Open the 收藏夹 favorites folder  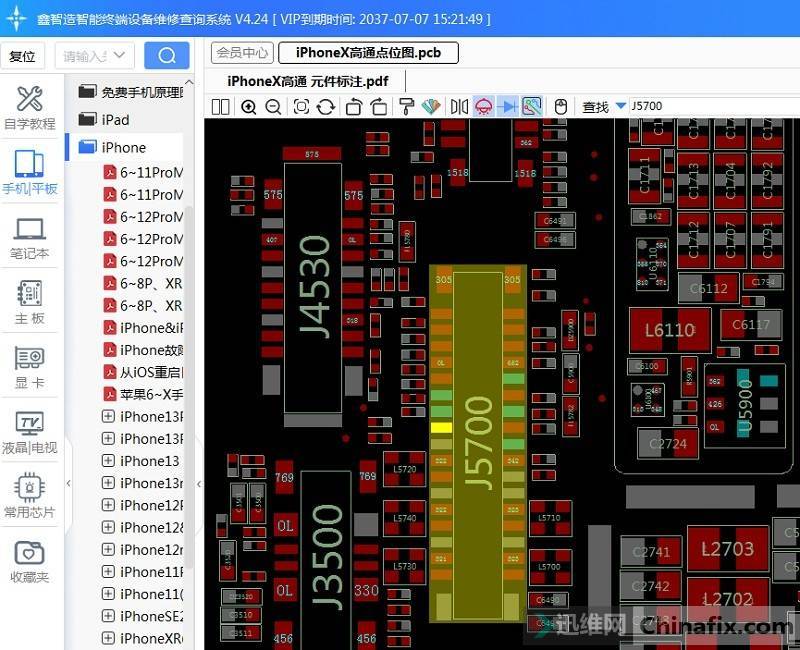point(29,561)
